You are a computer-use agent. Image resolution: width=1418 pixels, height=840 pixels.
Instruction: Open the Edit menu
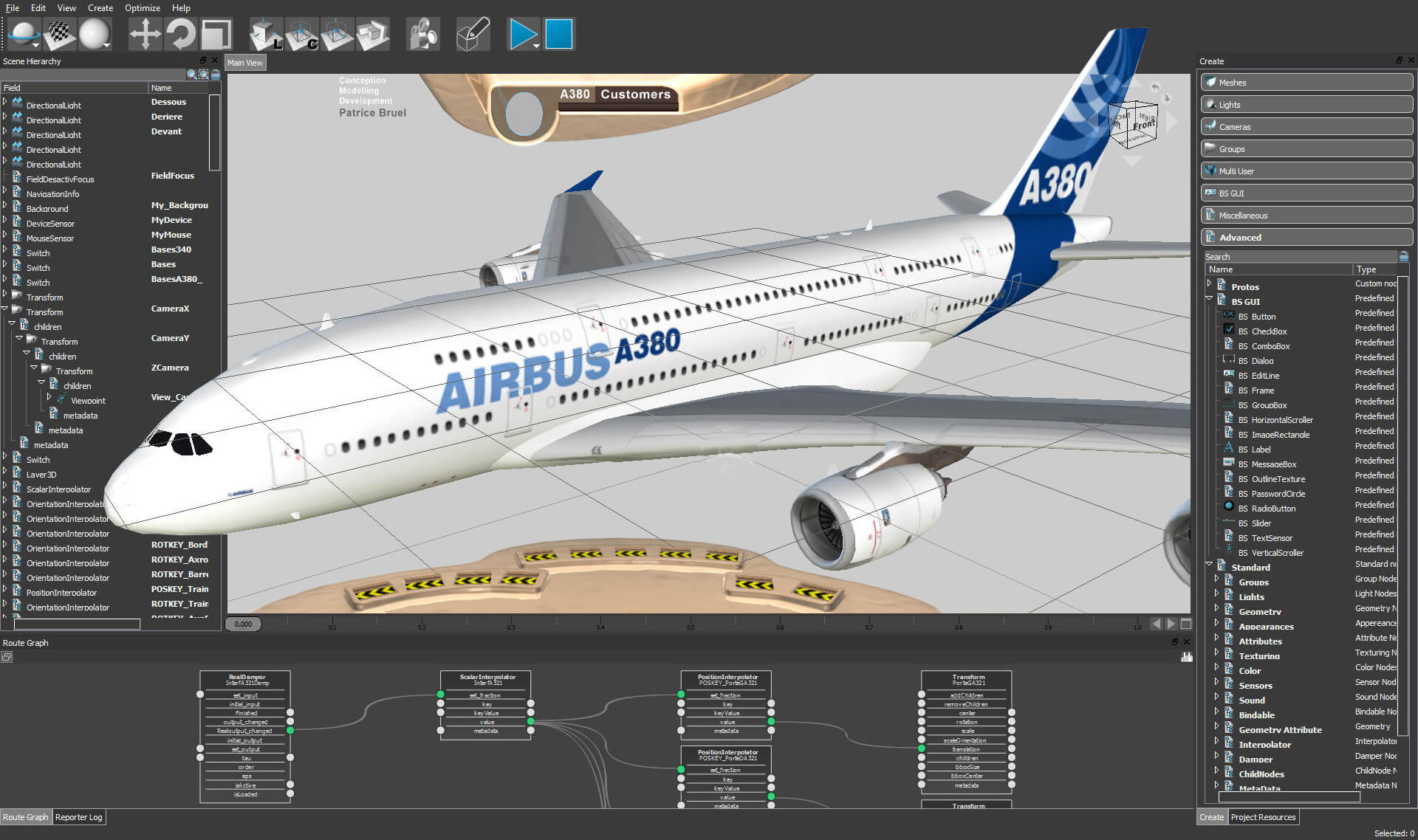[38, 7]
